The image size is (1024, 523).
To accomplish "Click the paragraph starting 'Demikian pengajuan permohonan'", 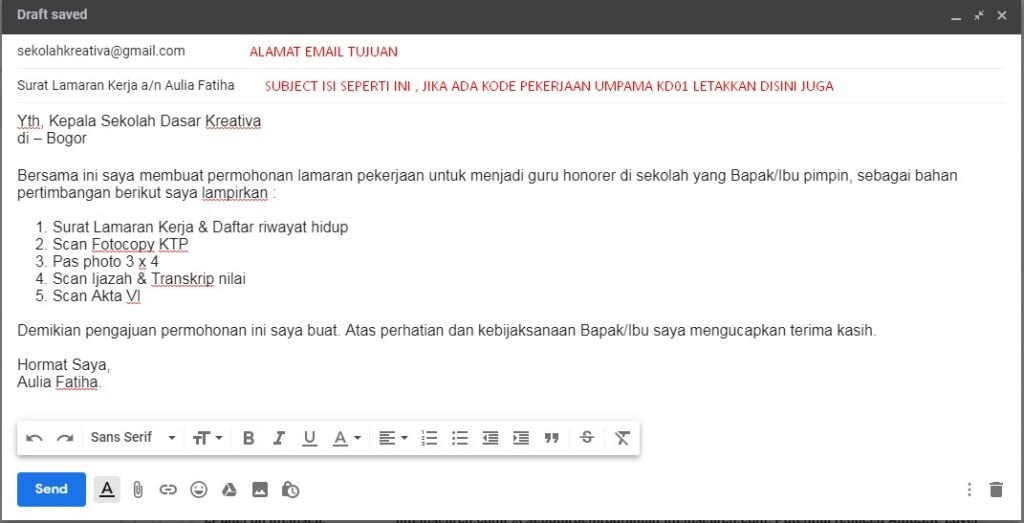I will [x=447, y=330].
